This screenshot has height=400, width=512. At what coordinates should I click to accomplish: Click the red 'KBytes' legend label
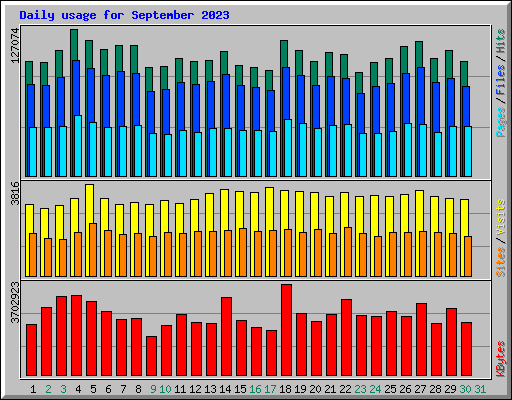(500, 359)
